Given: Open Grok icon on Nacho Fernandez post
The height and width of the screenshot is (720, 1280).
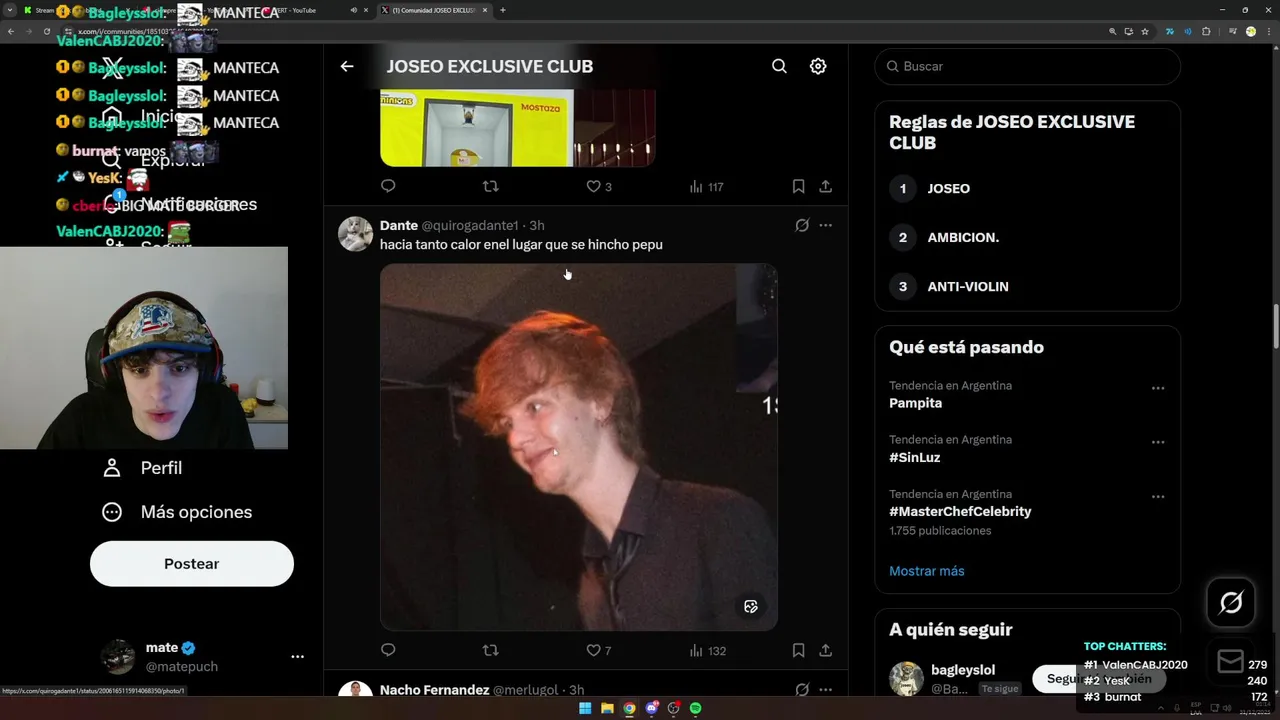Looking at the screenshot, I should click(802, 689).
